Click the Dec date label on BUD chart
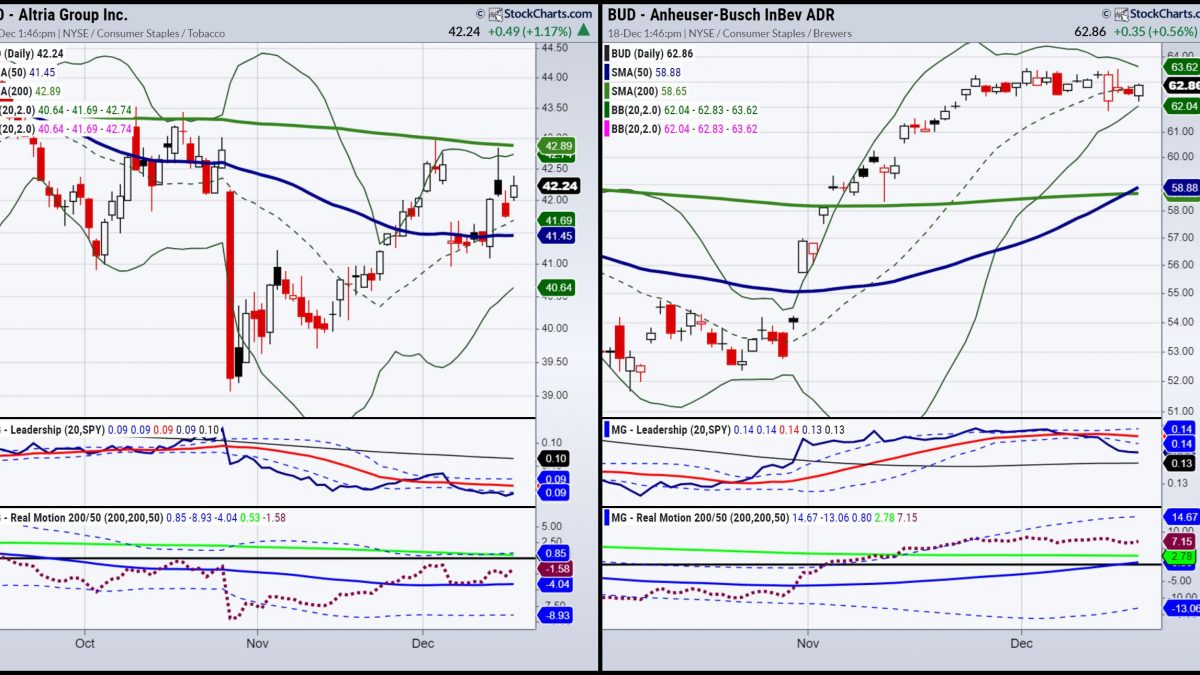1200x675 pixels. [x=1021, y=643]
